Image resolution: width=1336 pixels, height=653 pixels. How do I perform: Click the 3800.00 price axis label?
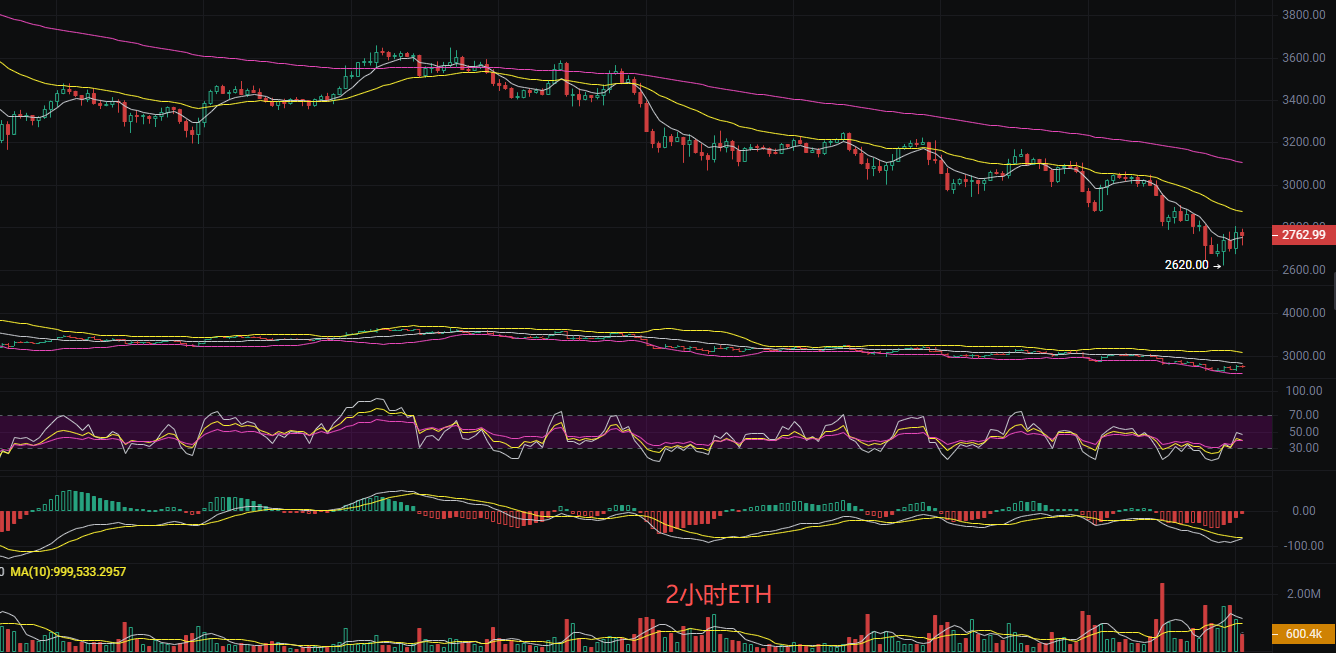(x=1303, y=16)
